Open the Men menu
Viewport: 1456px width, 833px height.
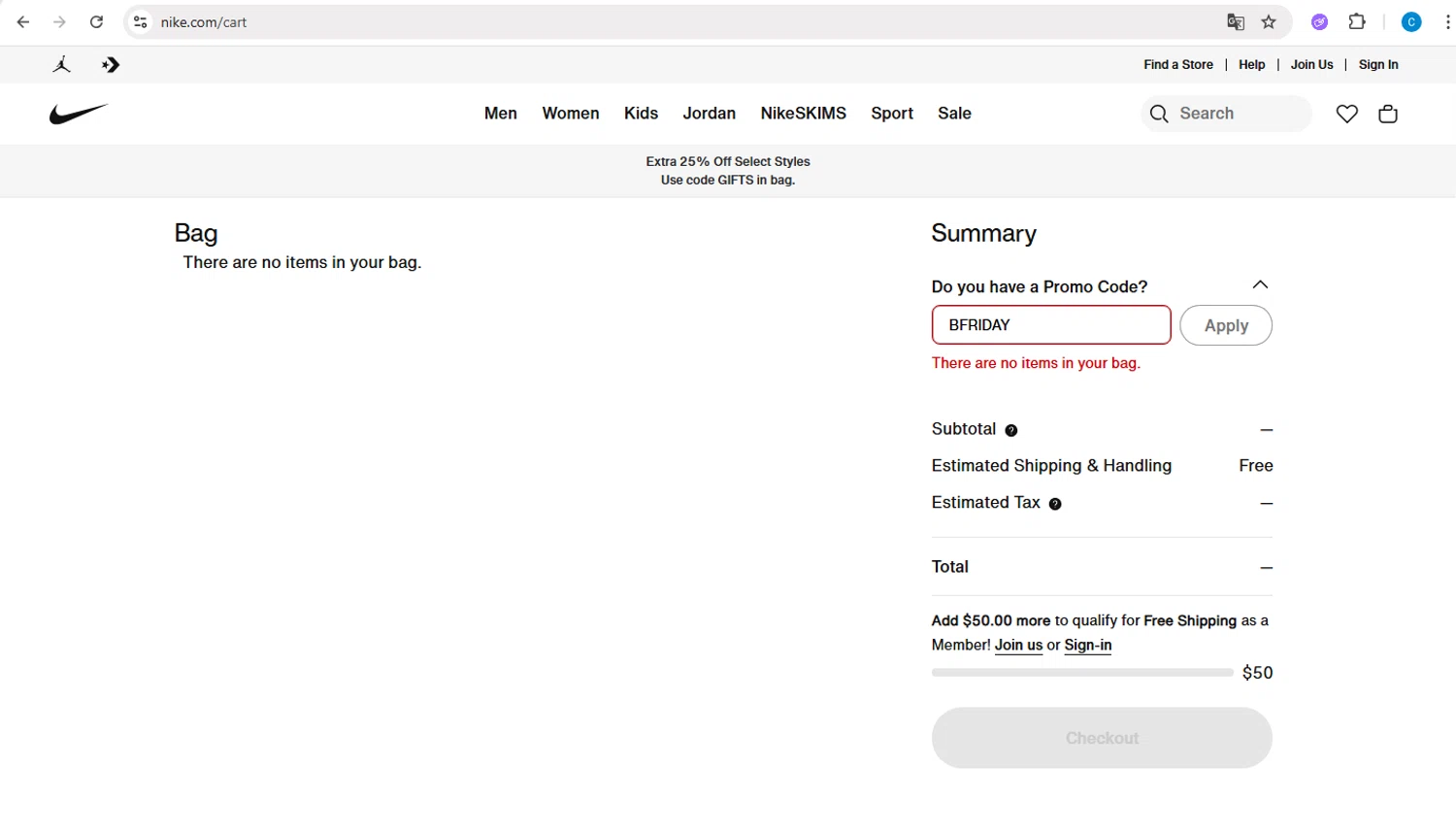point(501,114)
